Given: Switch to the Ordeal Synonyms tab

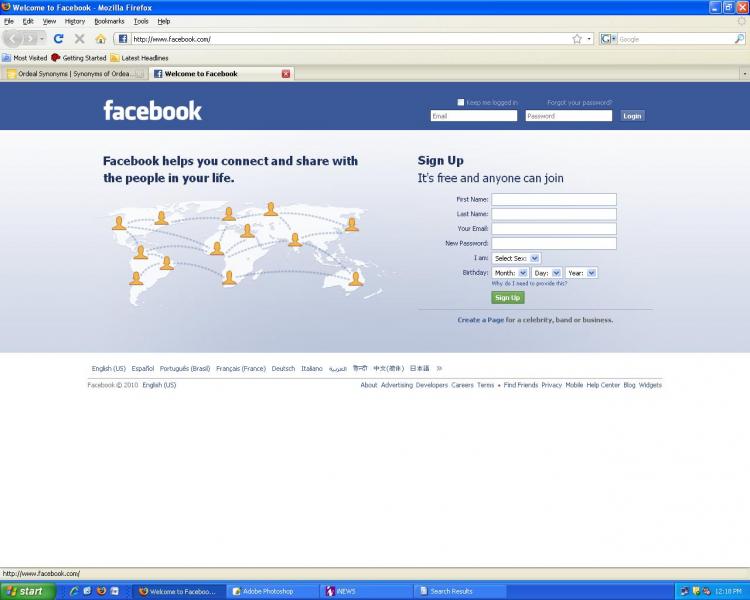Looking at the screenshot, I should tap(74, 74).
